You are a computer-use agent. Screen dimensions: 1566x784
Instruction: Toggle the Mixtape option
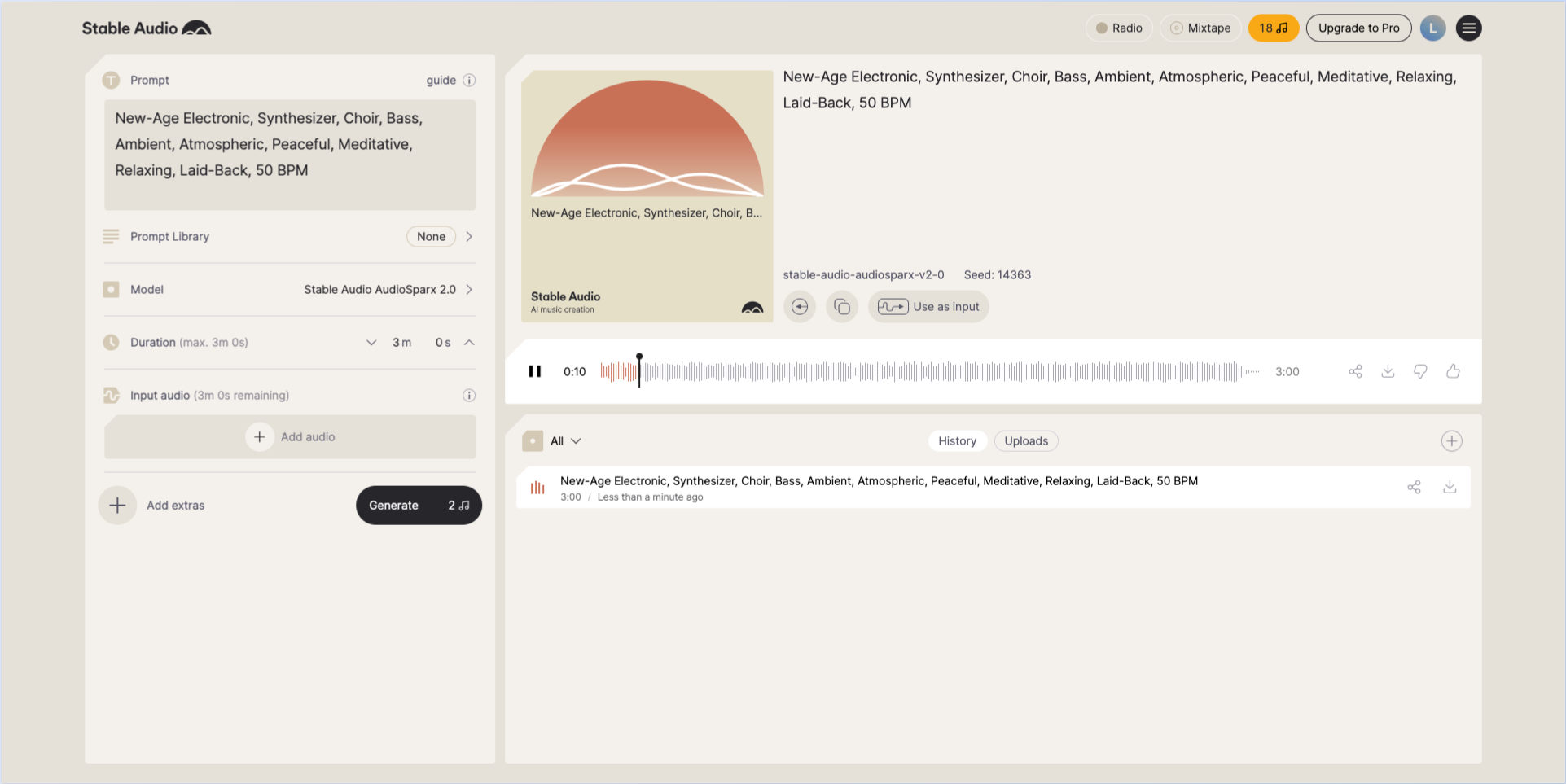pyautogui.click(x=1200, y=28)
